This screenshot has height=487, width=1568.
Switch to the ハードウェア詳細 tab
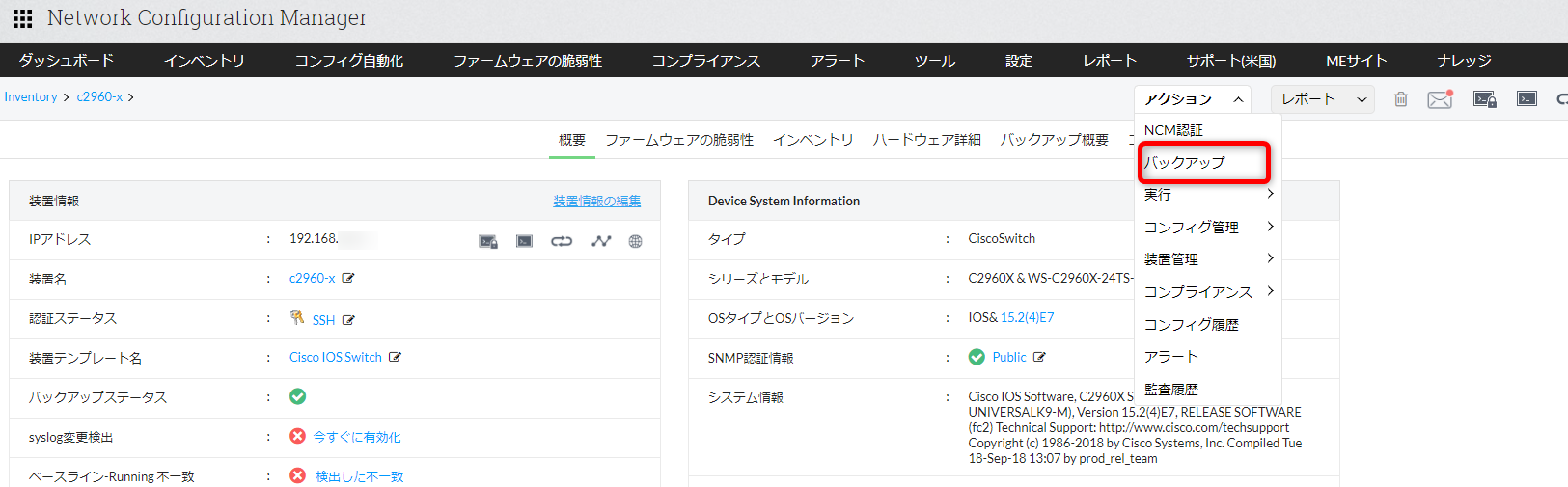coord(926,140)
